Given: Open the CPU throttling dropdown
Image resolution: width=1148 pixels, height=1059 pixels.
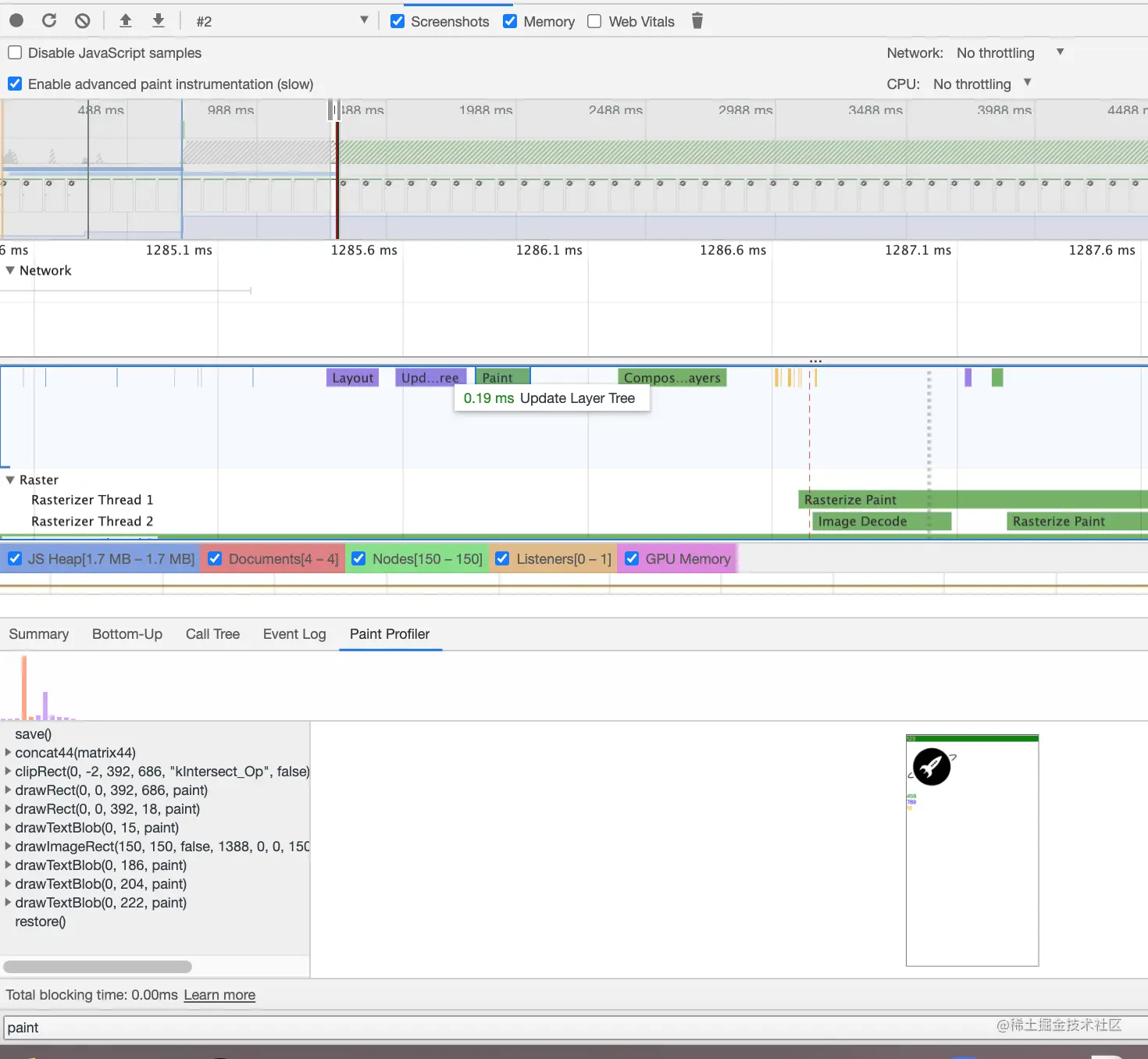Looking at the screenshot, I should (x=982, y=84).
